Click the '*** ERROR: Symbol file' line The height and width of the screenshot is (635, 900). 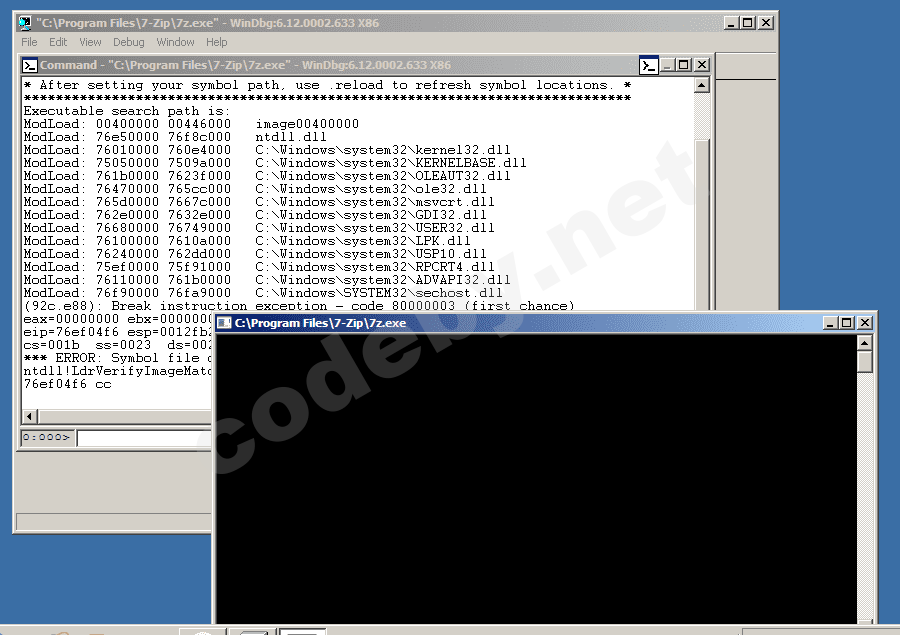tap(117, 358)
